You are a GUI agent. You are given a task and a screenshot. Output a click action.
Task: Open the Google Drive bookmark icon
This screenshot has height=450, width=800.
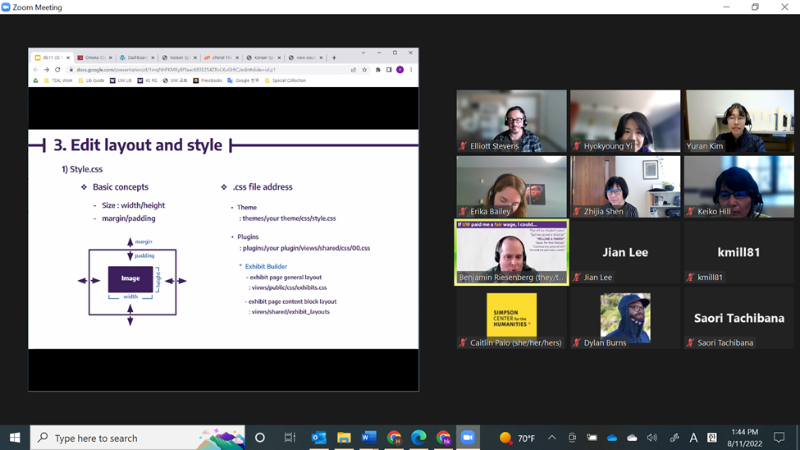point(36,81)
